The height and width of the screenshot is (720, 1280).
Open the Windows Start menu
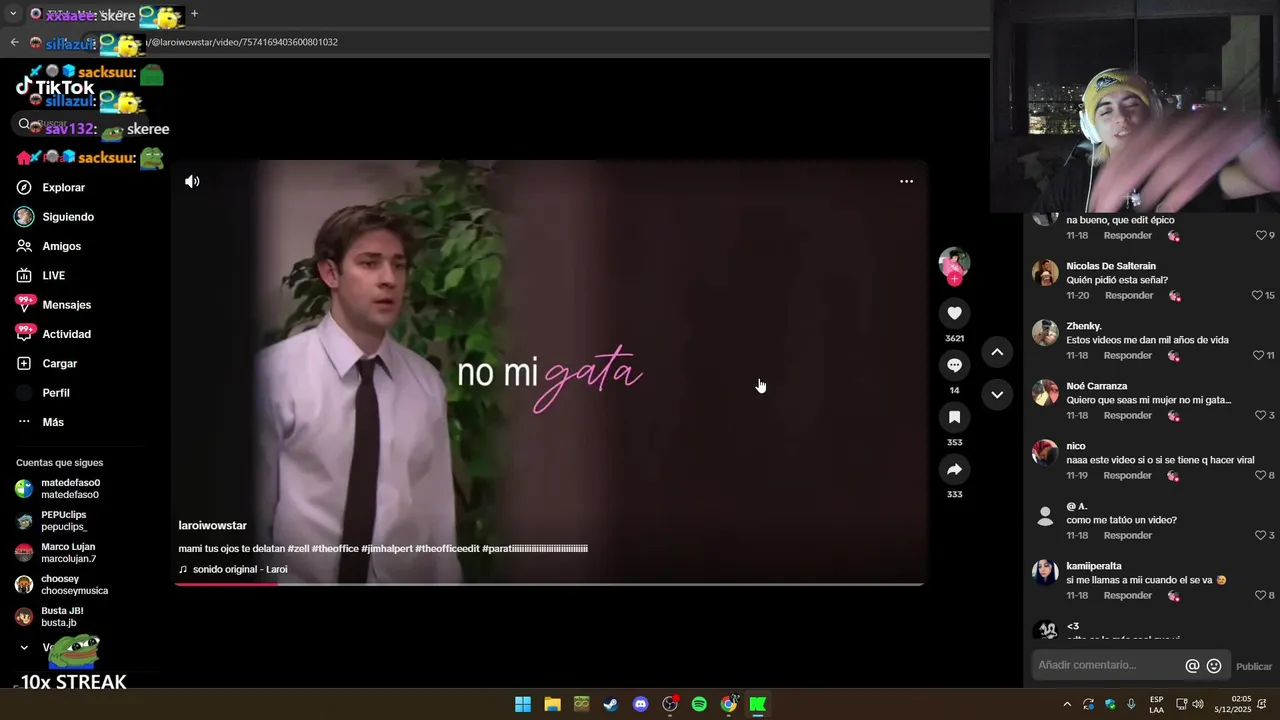(523, 704)
